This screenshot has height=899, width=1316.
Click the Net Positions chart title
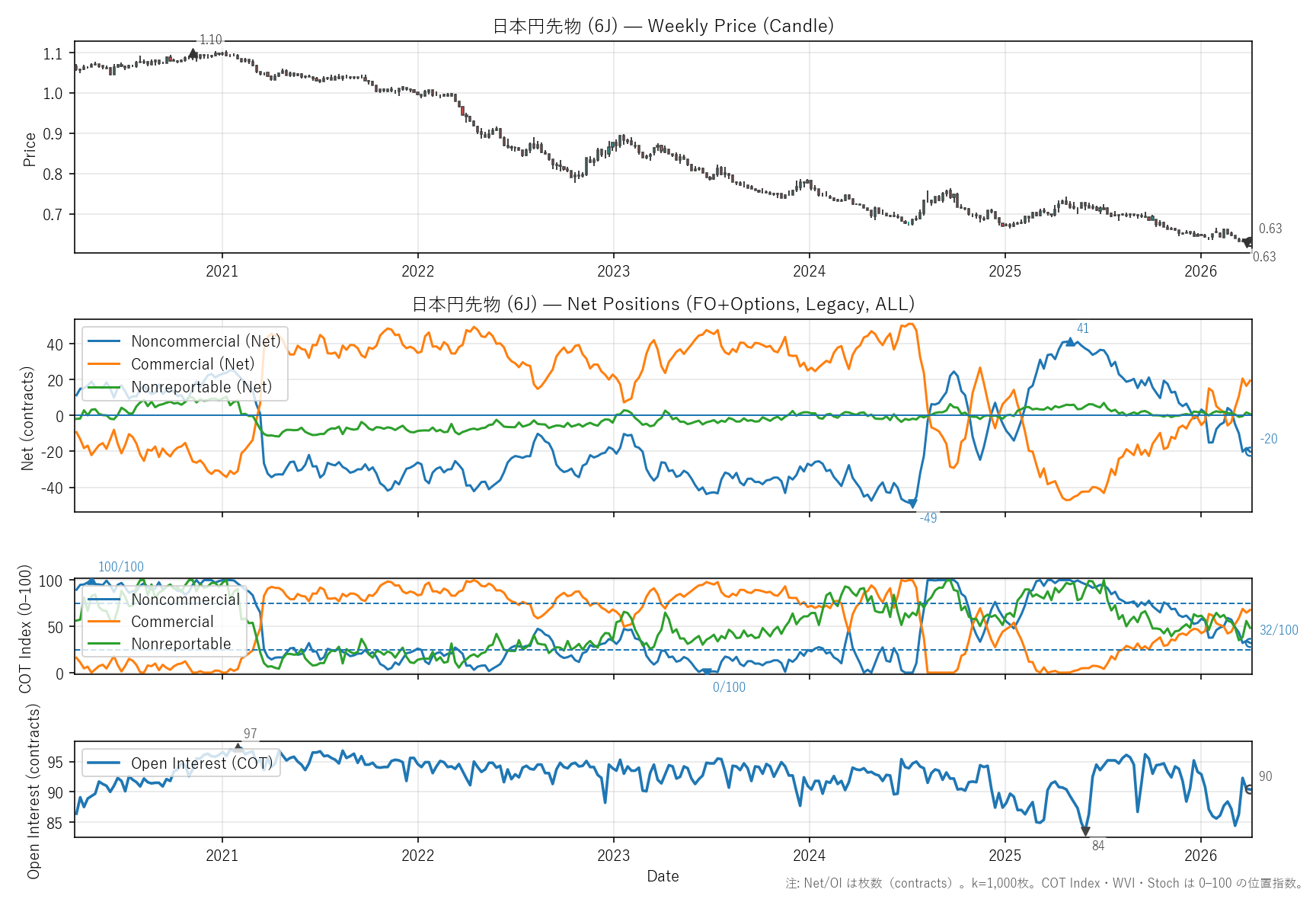pos(663,304)
